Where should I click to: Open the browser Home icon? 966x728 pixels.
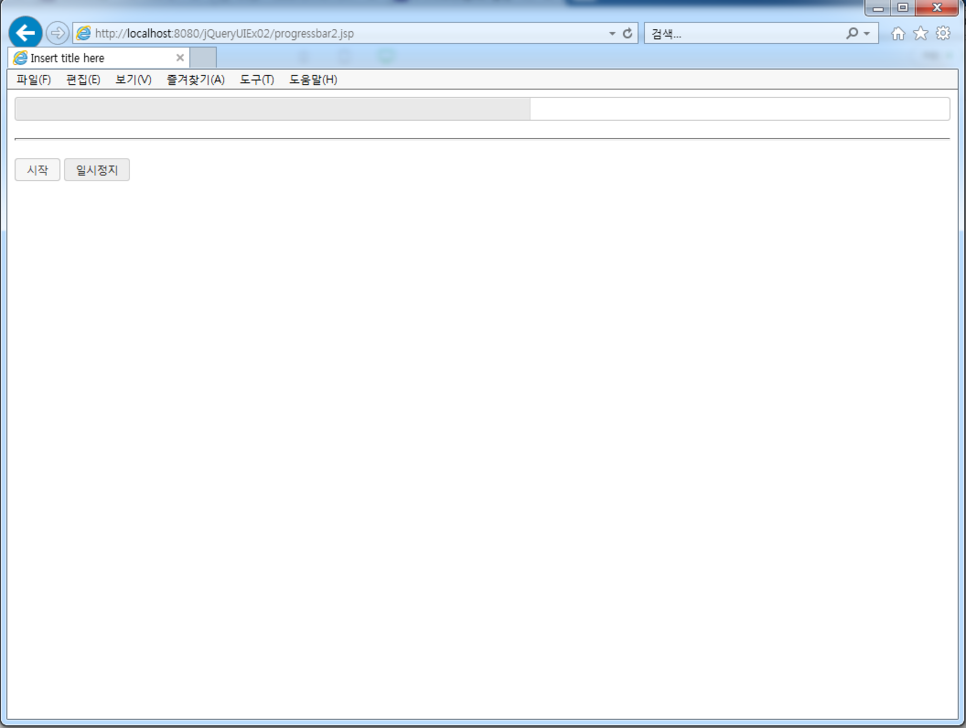[x=898, y=33]
